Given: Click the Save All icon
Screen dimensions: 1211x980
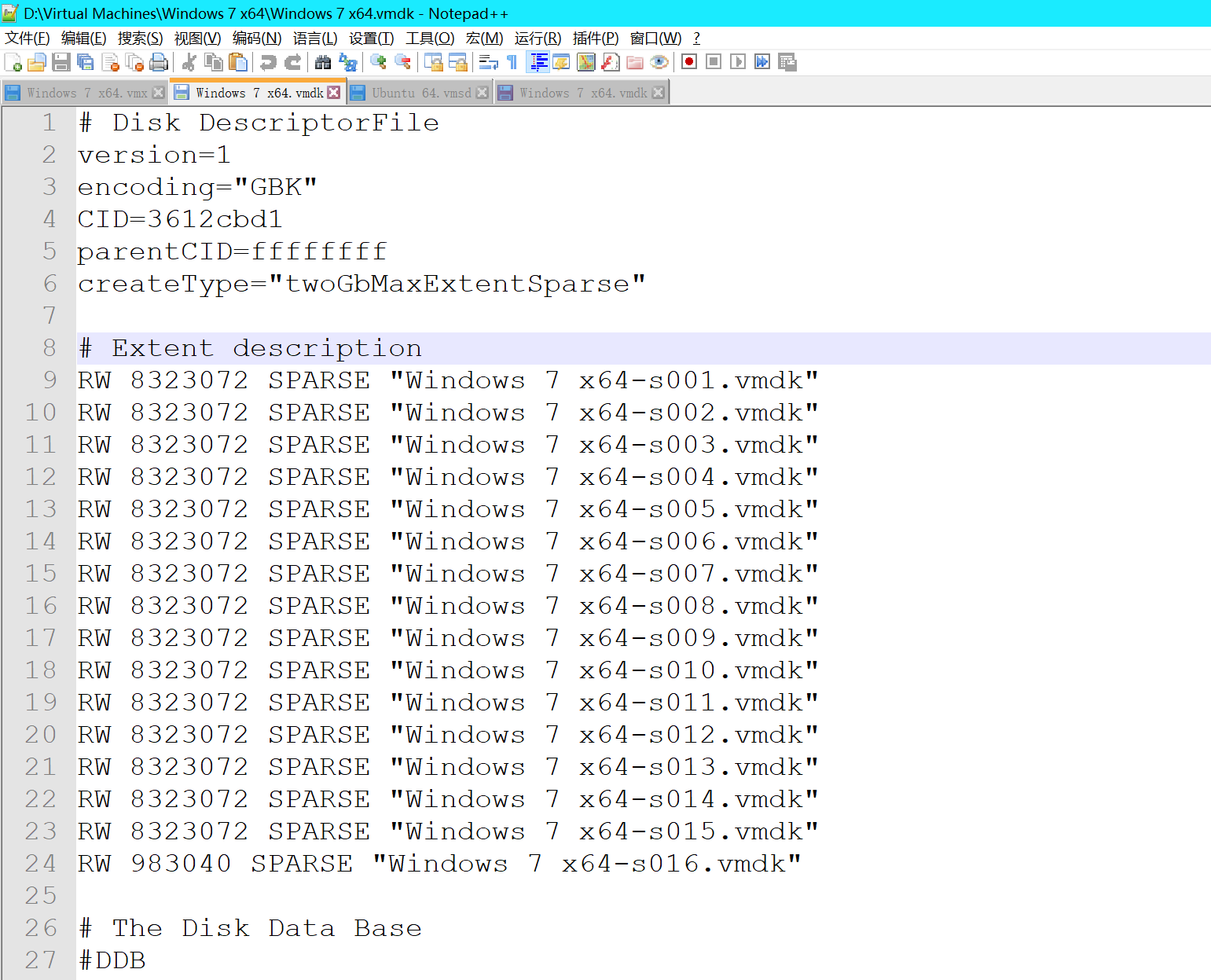Looking at the screenshot, I should click(86, 62).
